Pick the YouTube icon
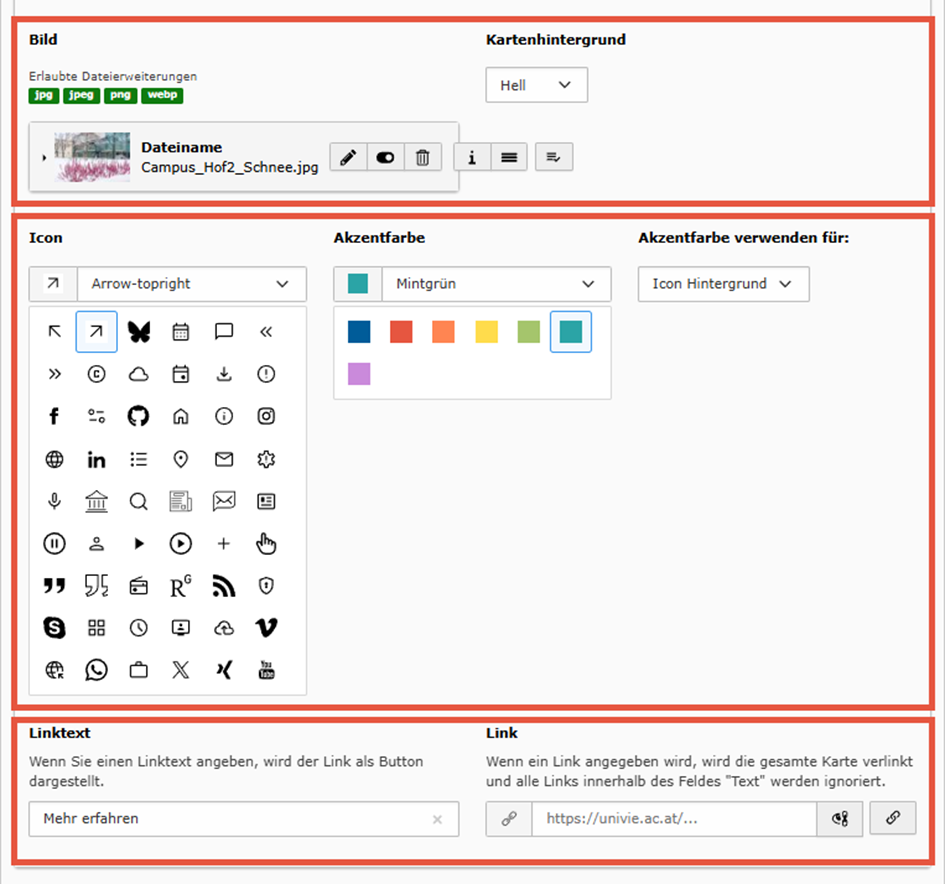The height and width of the screenshot is (884, 945). (x=266, y=670)
